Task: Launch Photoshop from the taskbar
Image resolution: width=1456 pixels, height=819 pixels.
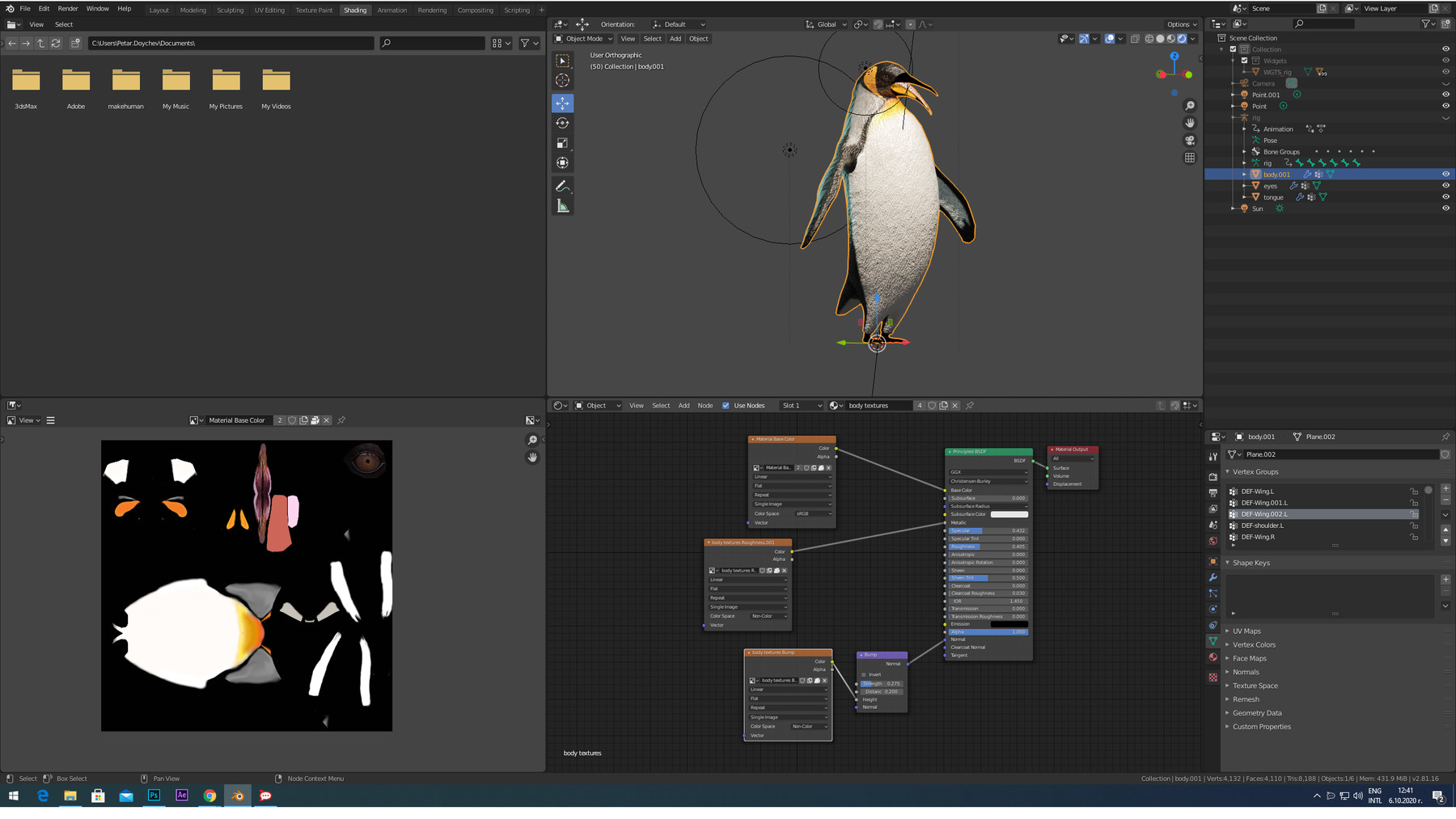Action: pos(154,796)
